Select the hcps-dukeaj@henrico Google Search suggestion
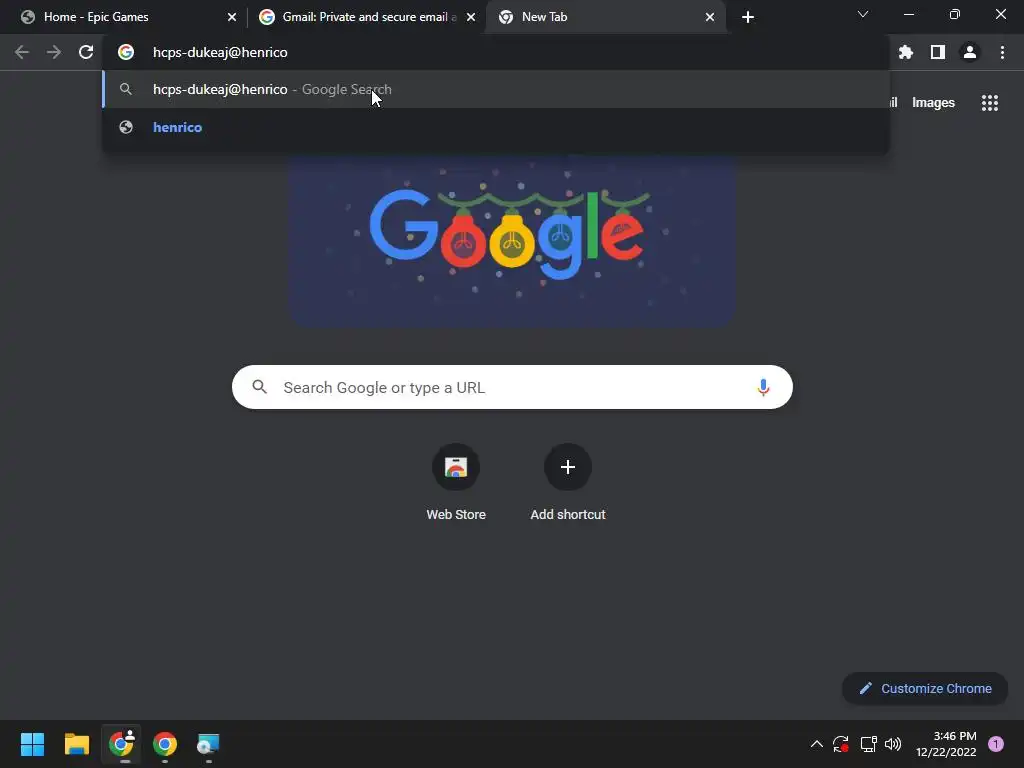The width and height of the screenshot is (1024, 768). pyautogui.click(x=496, y=89)
